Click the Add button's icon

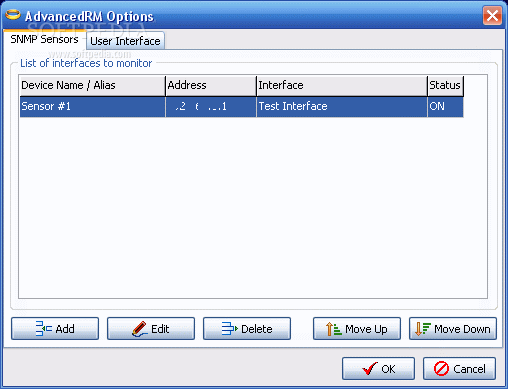tap(44, 328)
